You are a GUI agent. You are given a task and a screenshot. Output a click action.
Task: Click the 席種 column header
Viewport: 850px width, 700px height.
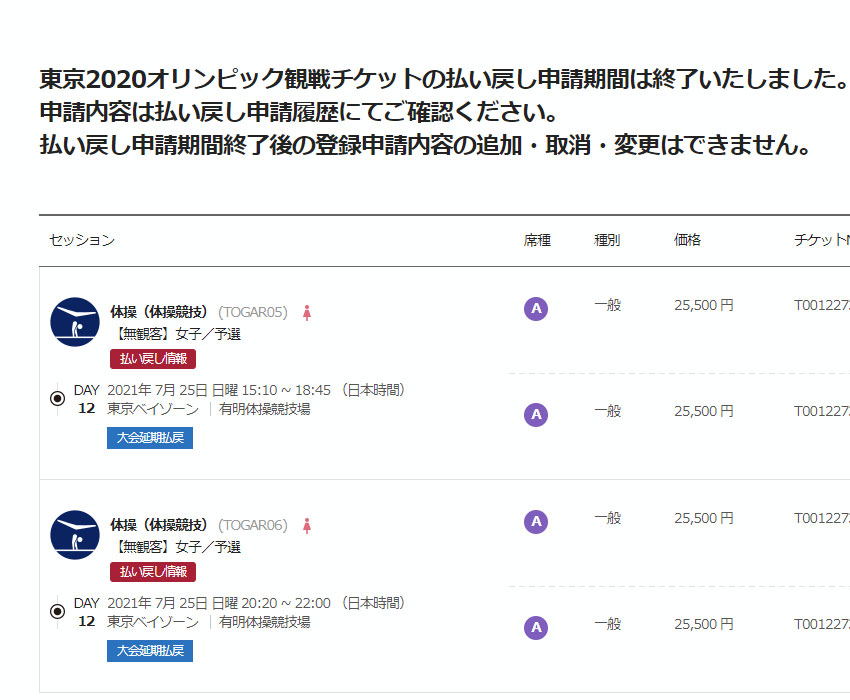coord(537,240)
